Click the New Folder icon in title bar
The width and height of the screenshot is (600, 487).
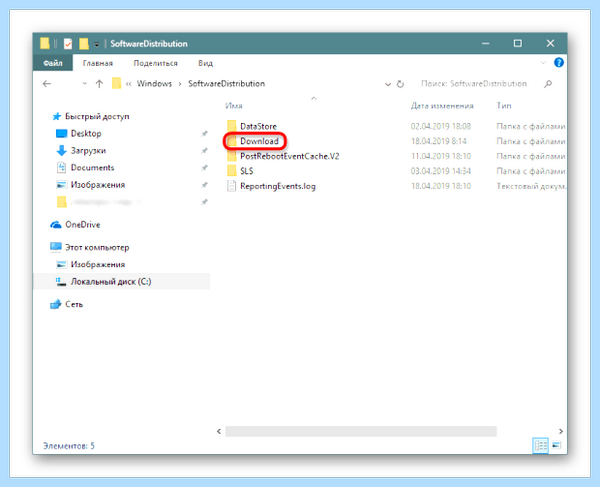(x=84, y=44)
